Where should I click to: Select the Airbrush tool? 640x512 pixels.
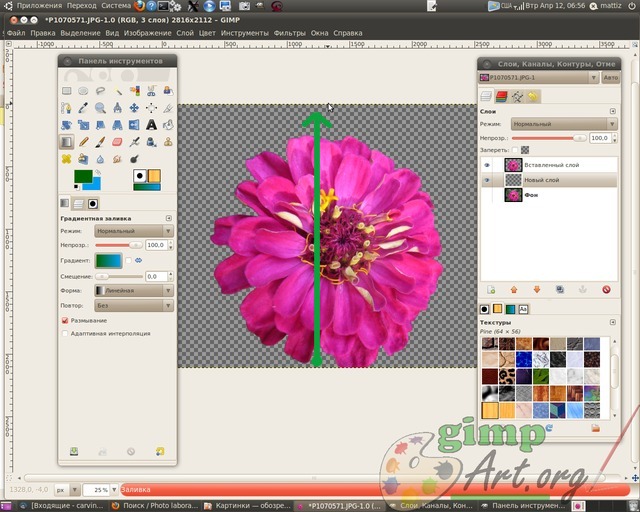pyautogui.click(x=134, y=142)
